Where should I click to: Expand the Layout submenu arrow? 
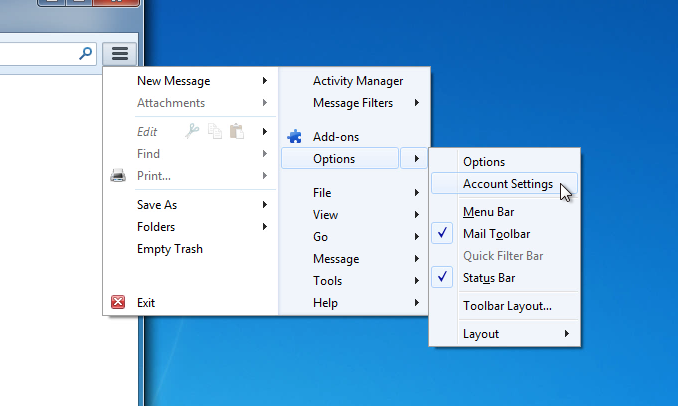pyautogui.click(x=566, y=334)
